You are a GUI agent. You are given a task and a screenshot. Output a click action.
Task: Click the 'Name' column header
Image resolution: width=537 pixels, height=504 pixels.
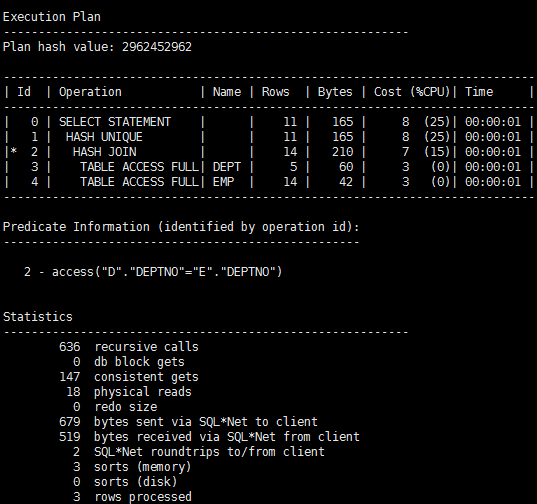pos(227,92)
